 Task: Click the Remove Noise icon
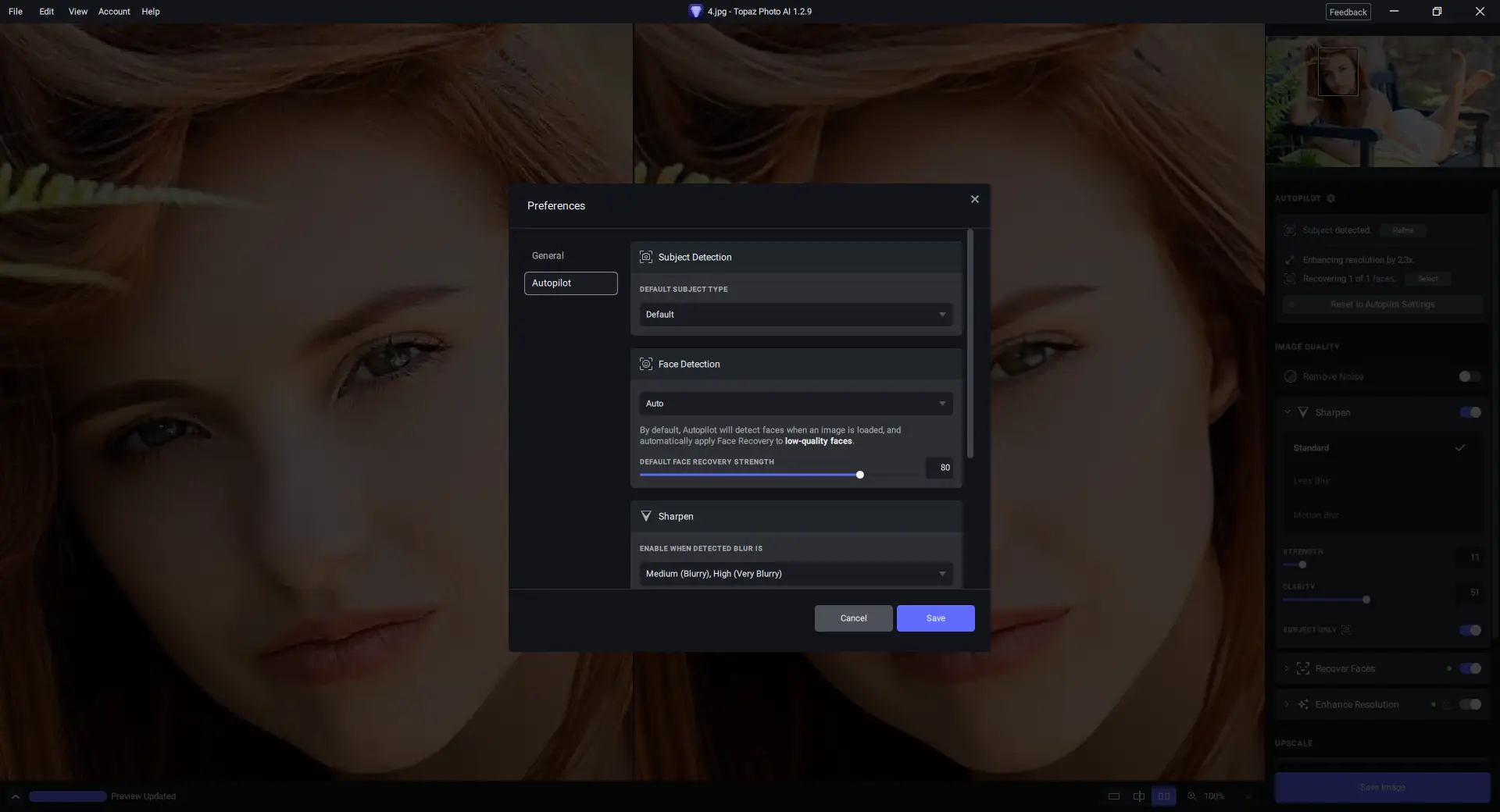point(1291,376)
